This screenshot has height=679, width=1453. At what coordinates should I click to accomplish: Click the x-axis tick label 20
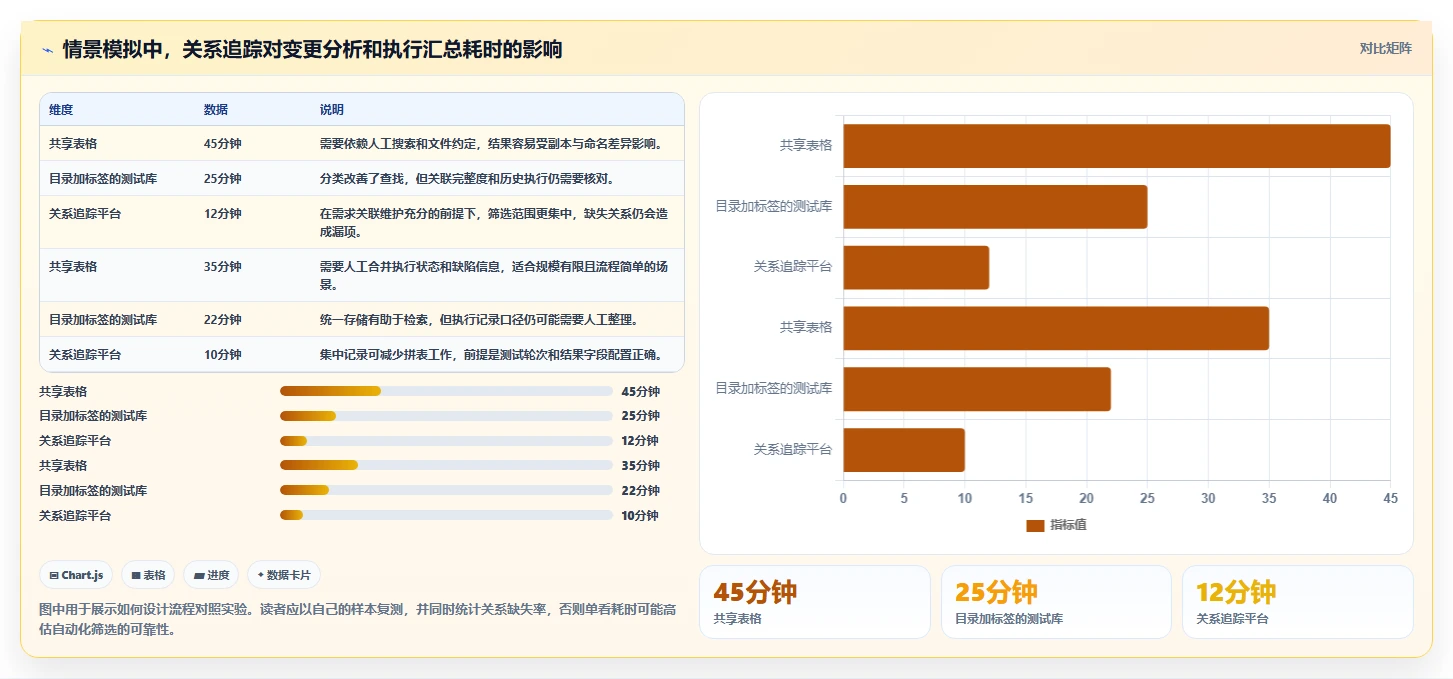click(1087, 498)
